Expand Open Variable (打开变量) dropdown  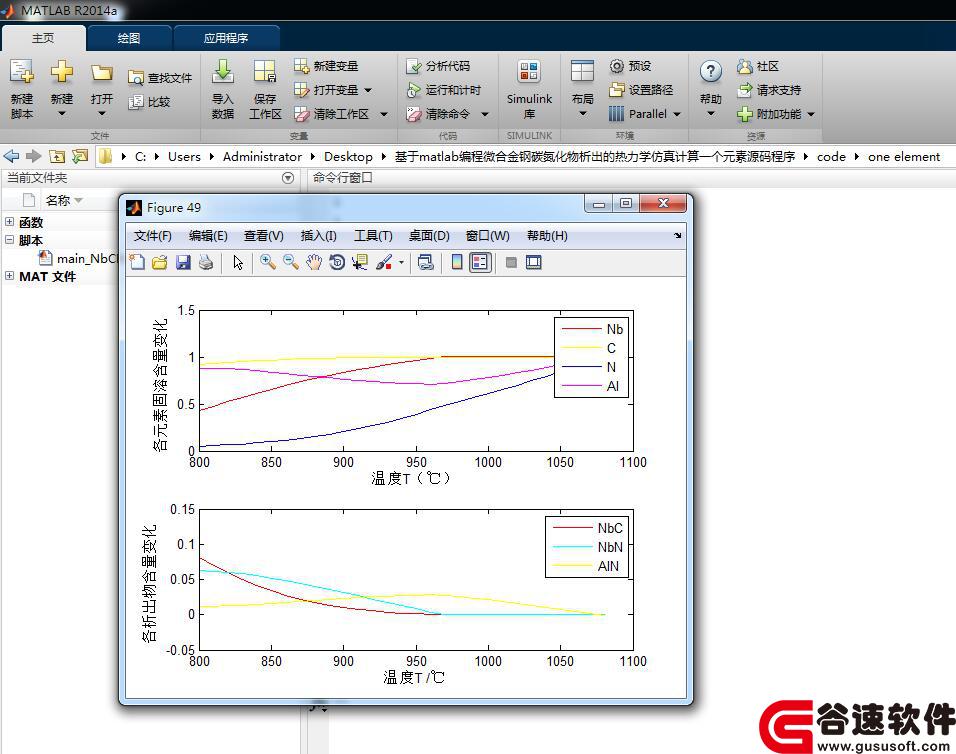[x=368, y=90]
